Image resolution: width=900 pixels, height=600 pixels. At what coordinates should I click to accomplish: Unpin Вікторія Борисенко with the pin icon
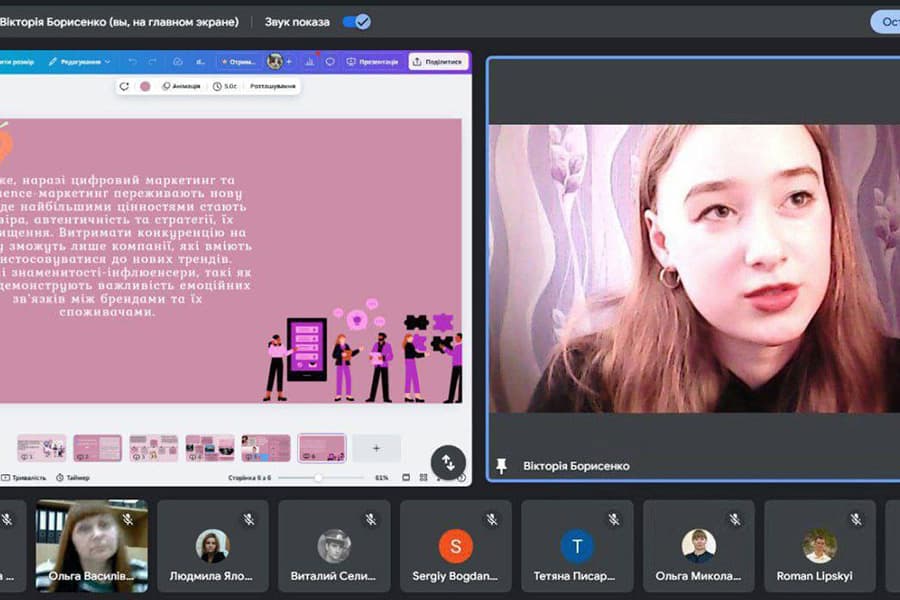click(x=502, y=466)
